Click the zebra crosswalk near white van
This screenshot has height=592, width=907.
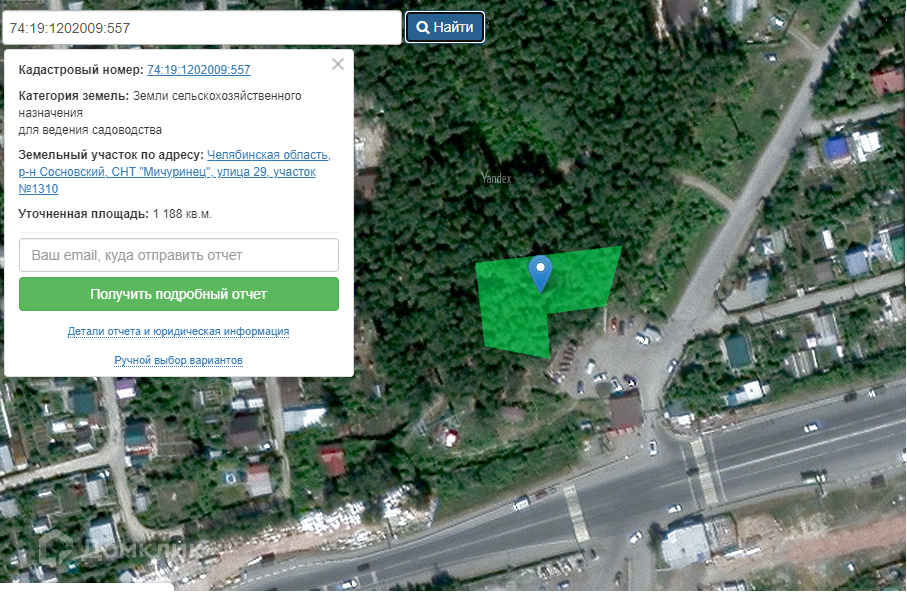pyautogui.click(x=576, y=513)
